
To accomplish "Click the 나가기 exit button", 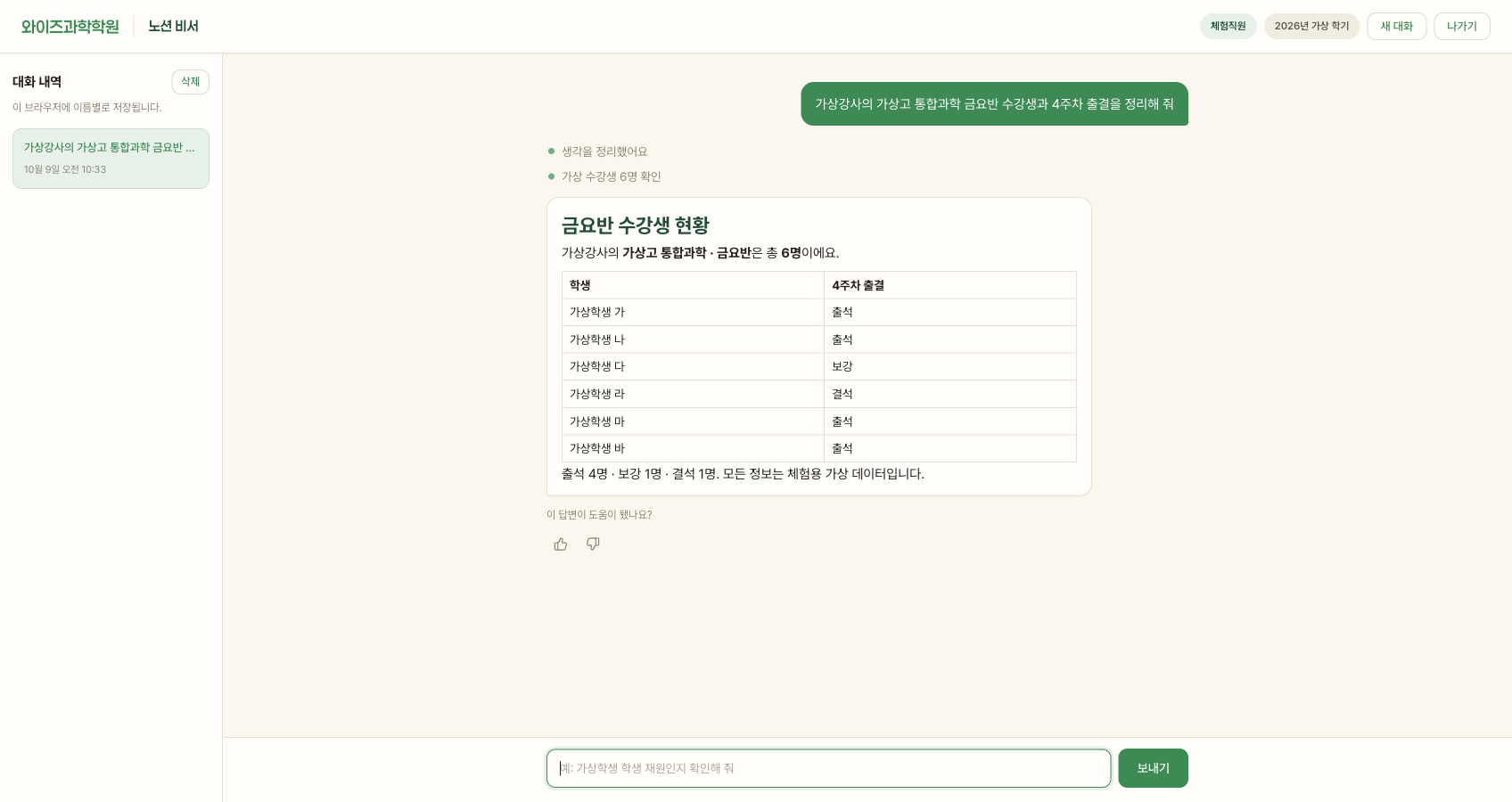I will tap(1462, 27).
